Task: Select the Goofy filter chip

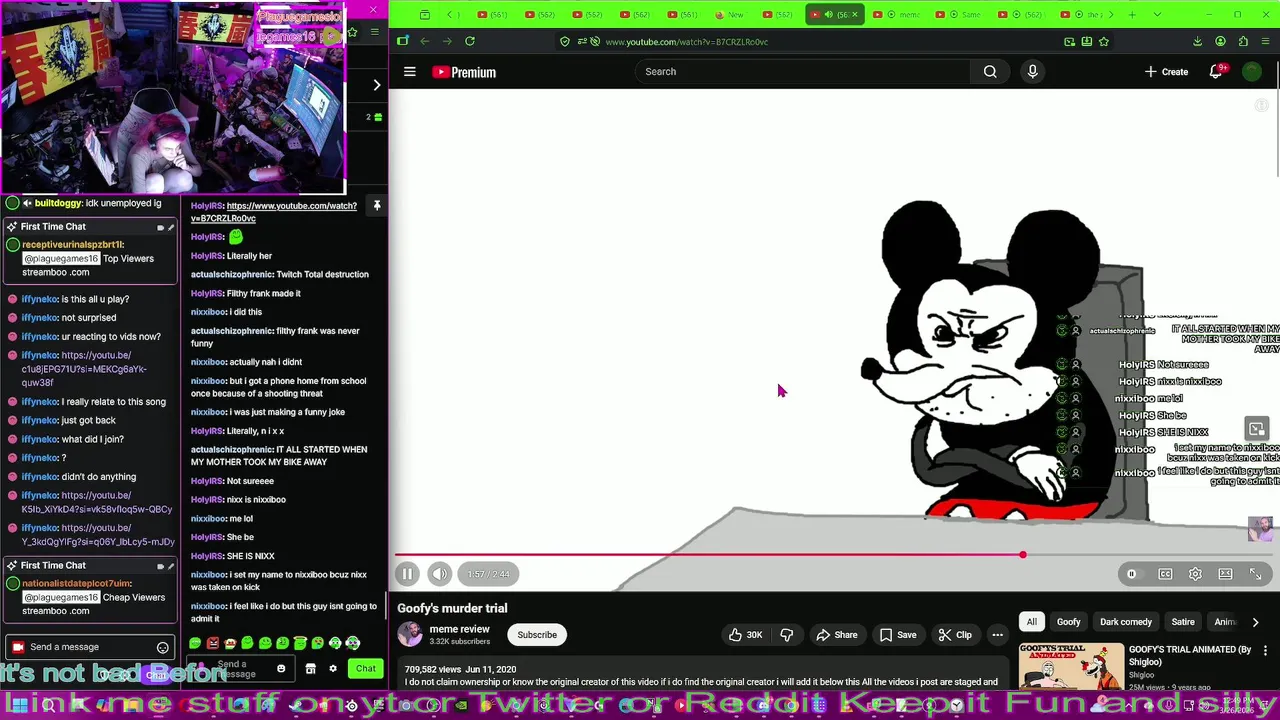Action: pos(1069,622)
